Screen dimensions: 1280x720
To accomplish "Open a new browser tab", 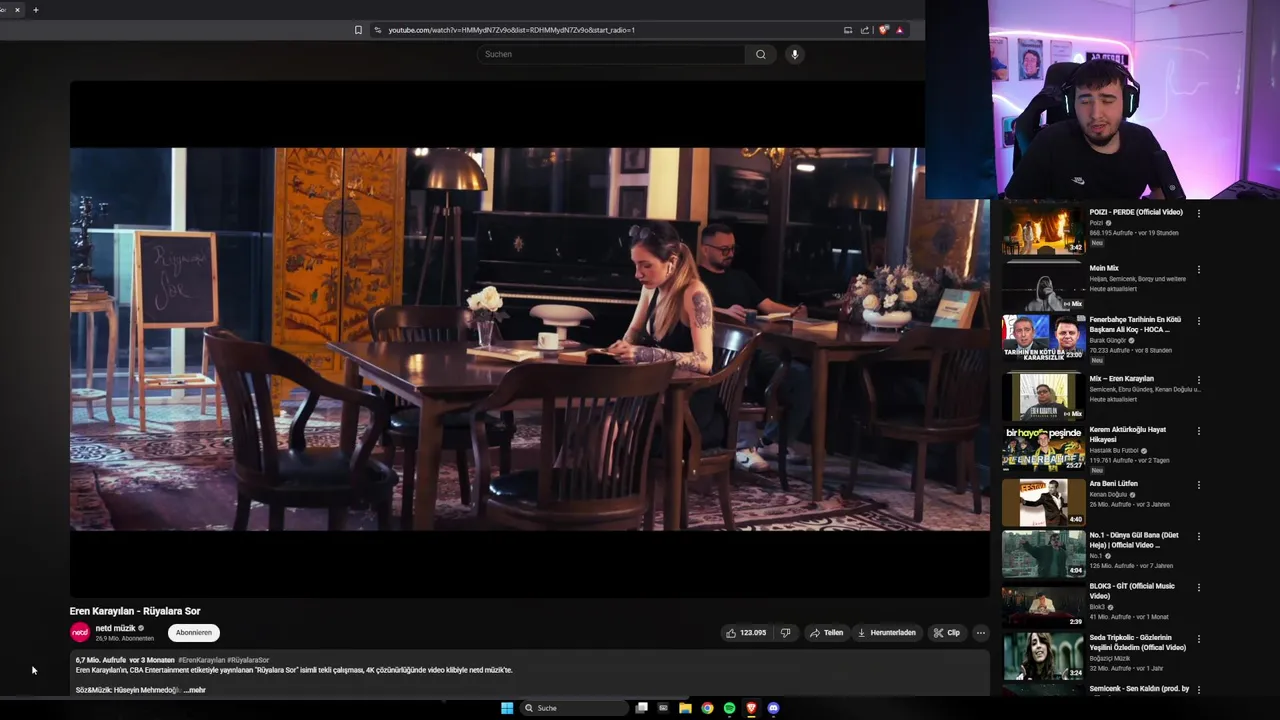I will coord(36,10).
